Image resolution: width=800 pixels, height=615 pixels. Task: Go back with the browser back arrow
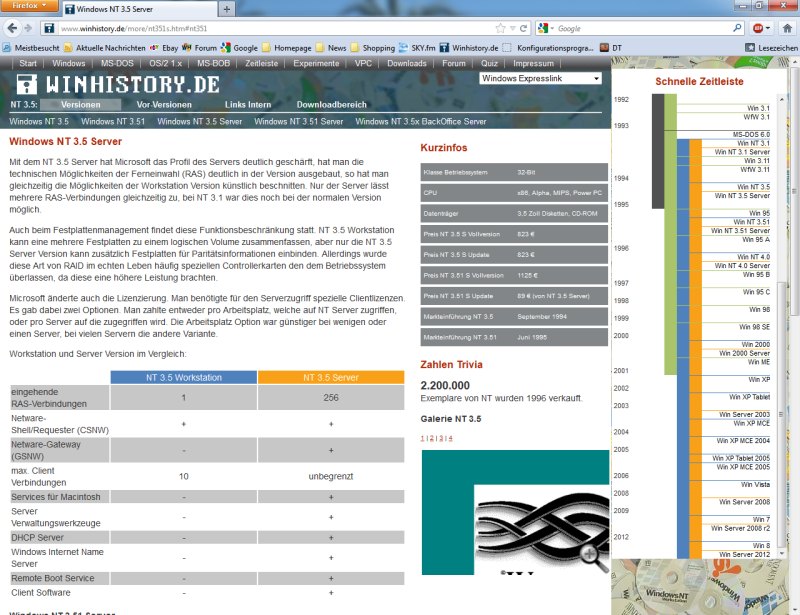pyautogui.click(x=12, y=28)
